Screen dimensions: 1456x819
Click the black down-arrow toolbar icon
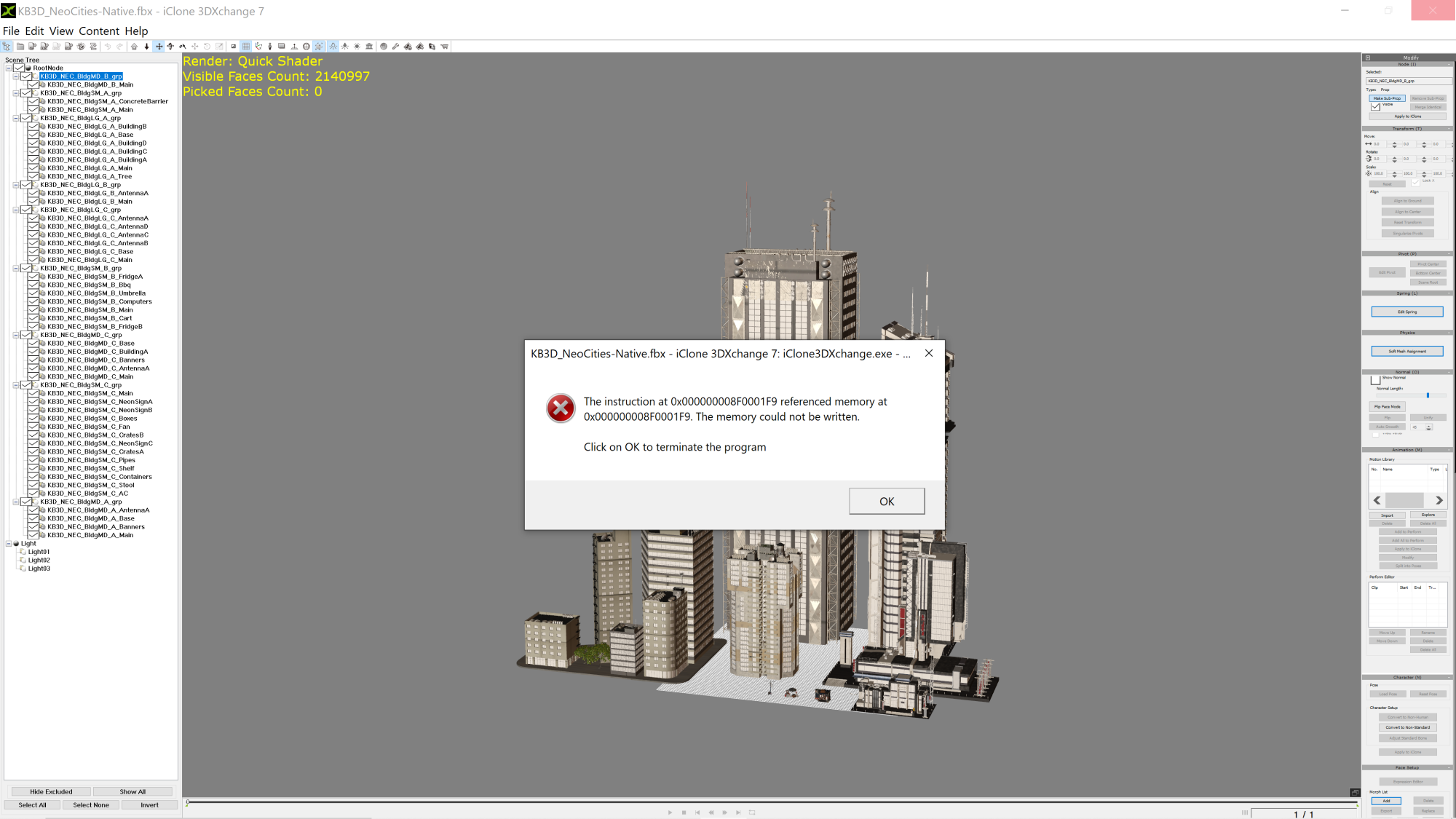point(146,47)
